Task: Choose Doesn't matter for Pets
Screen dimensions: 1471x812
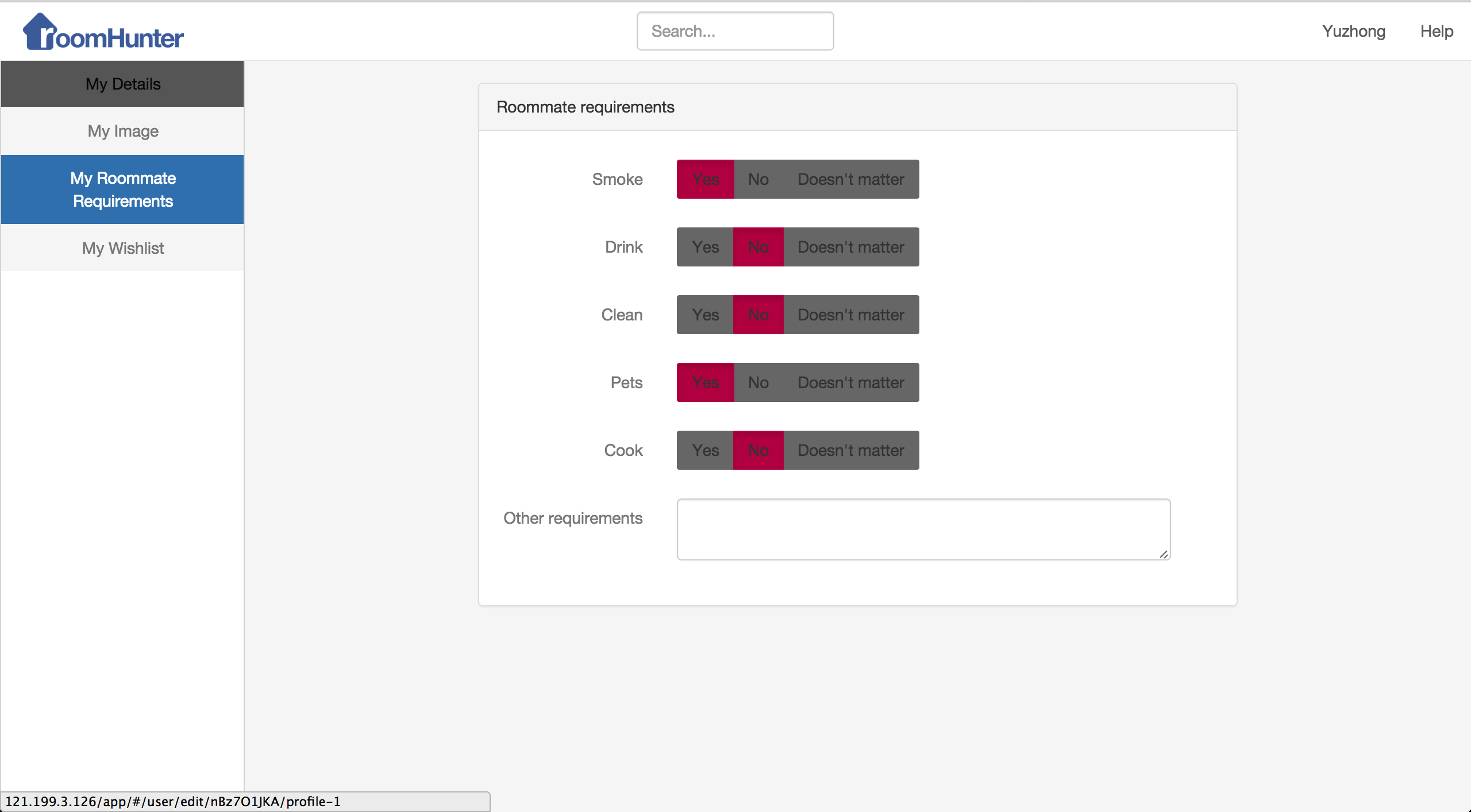Action: pyautogui.click(x=850, y=382)
